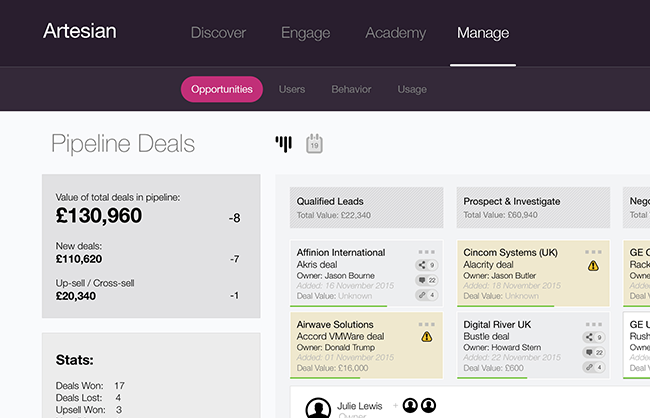Click Julie Lewis profile avatar

point(318,408)
